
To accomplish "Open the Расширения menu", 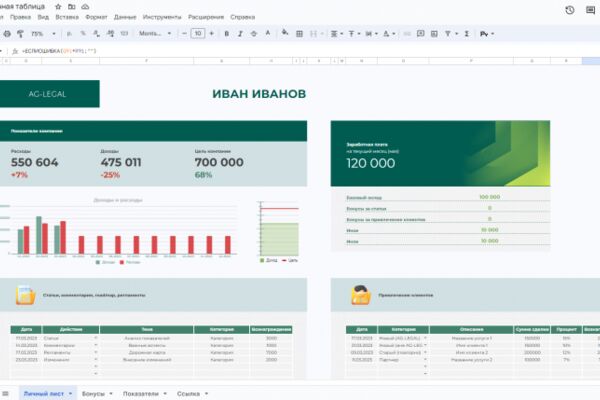I will pos(206,17).
